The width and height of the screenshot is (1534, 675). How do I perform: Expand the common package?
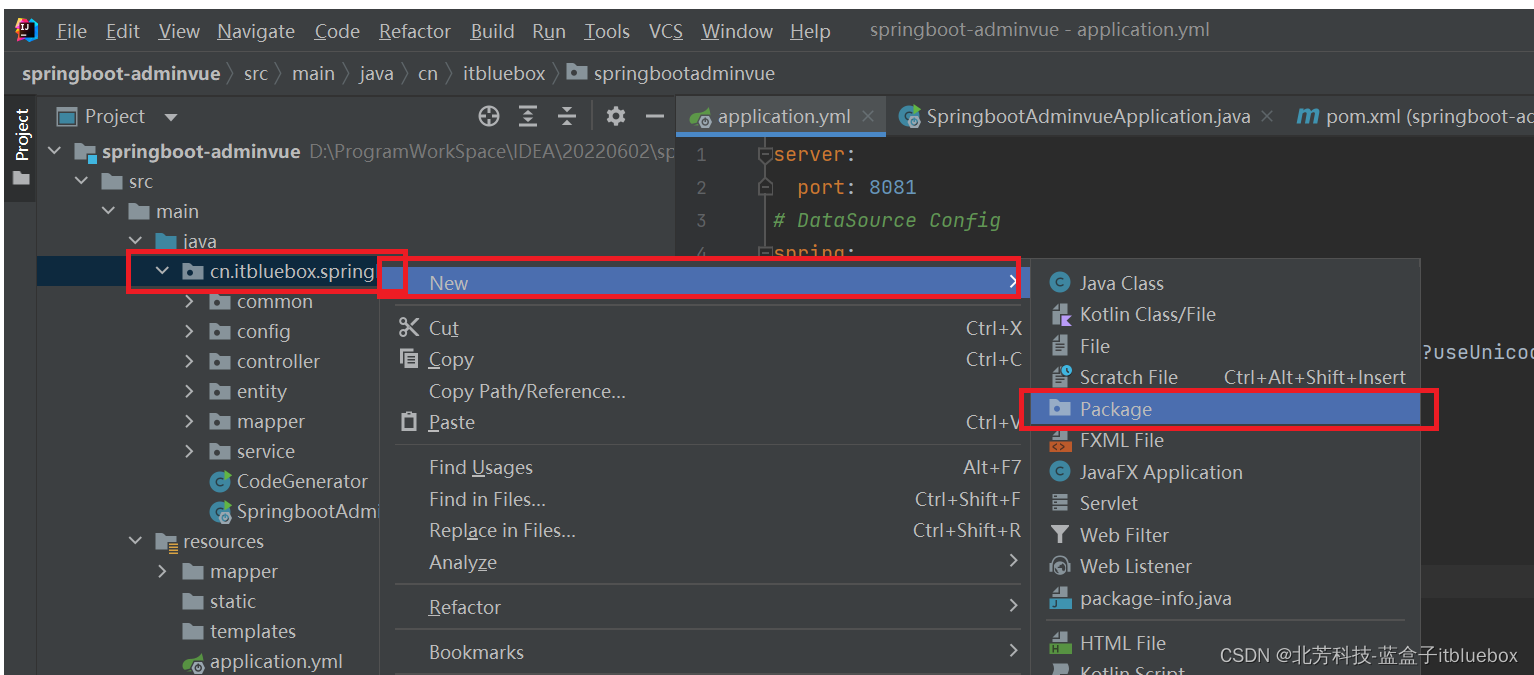tap(189, 301)
